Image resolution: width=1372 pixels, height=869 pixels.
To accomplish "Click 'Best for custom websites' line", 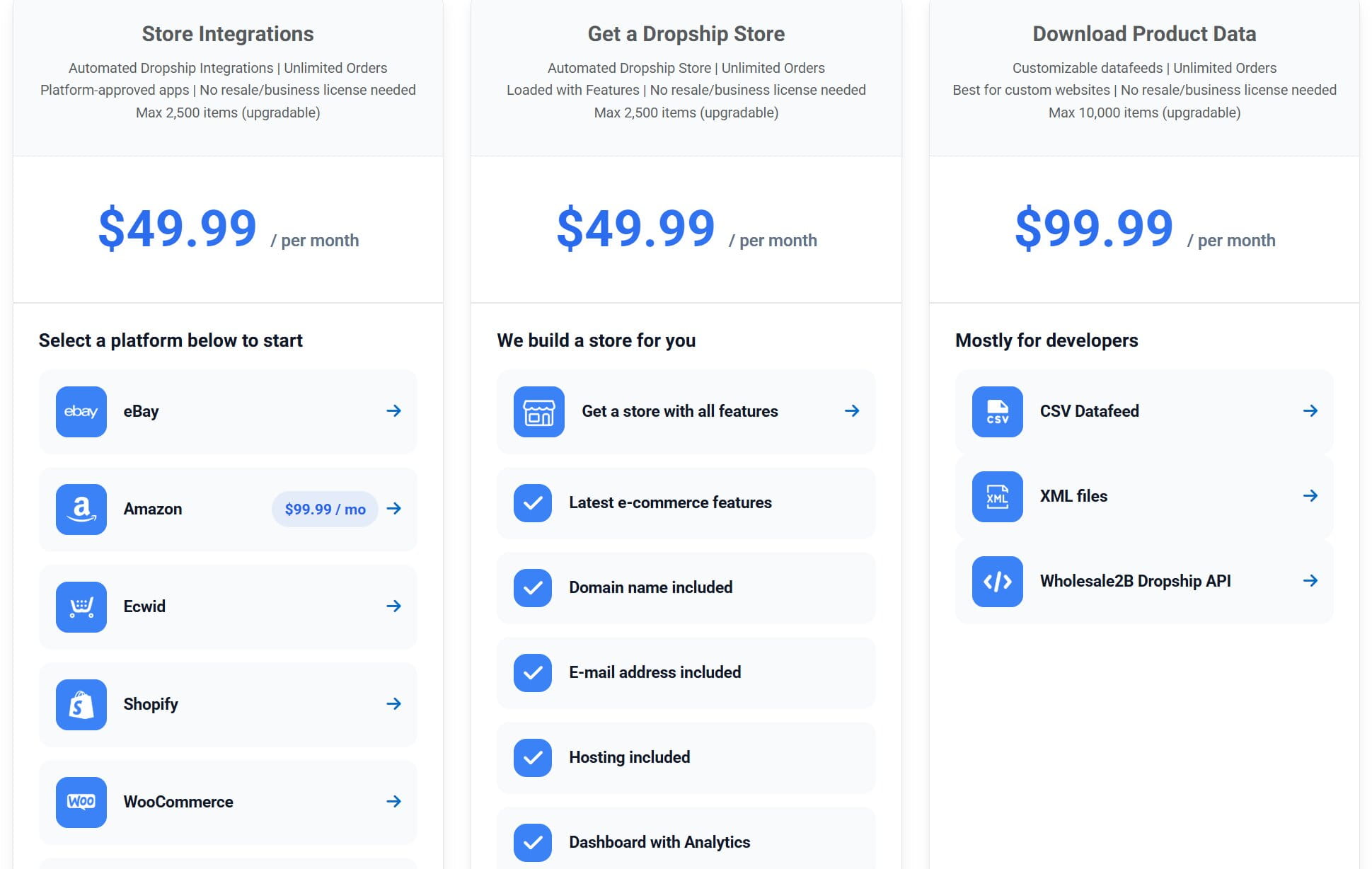I will point(1144,90).
